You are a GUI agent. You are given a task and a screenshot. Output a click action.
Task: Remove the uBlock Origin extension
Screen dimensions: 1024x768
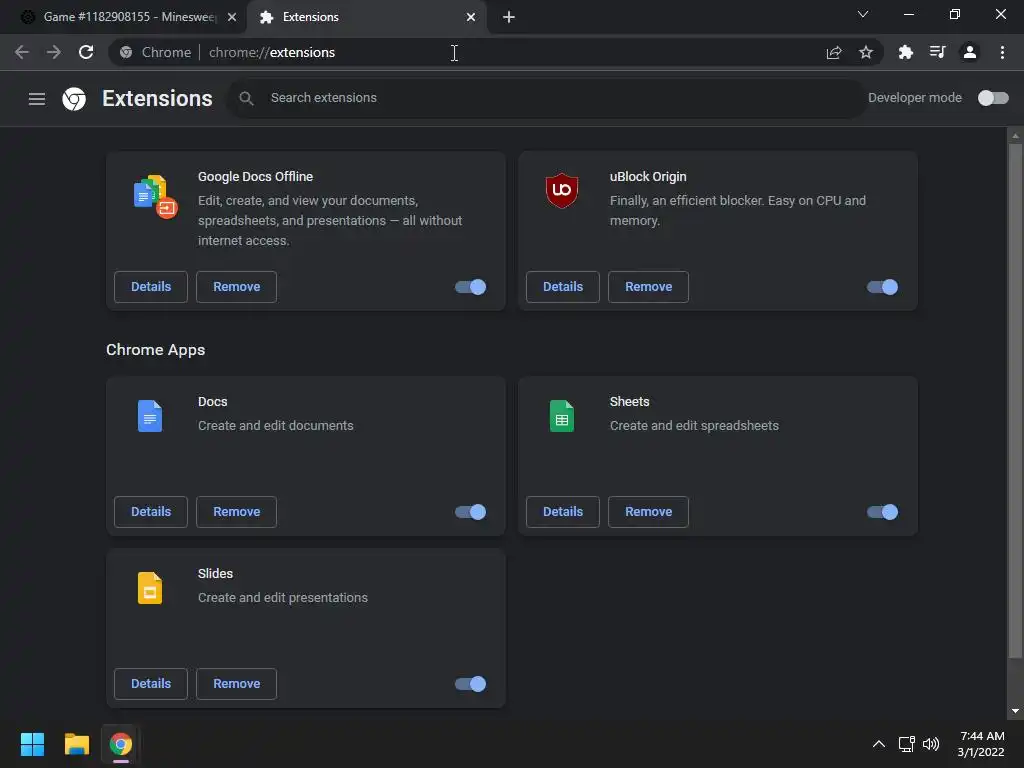[x=648, y=287]
